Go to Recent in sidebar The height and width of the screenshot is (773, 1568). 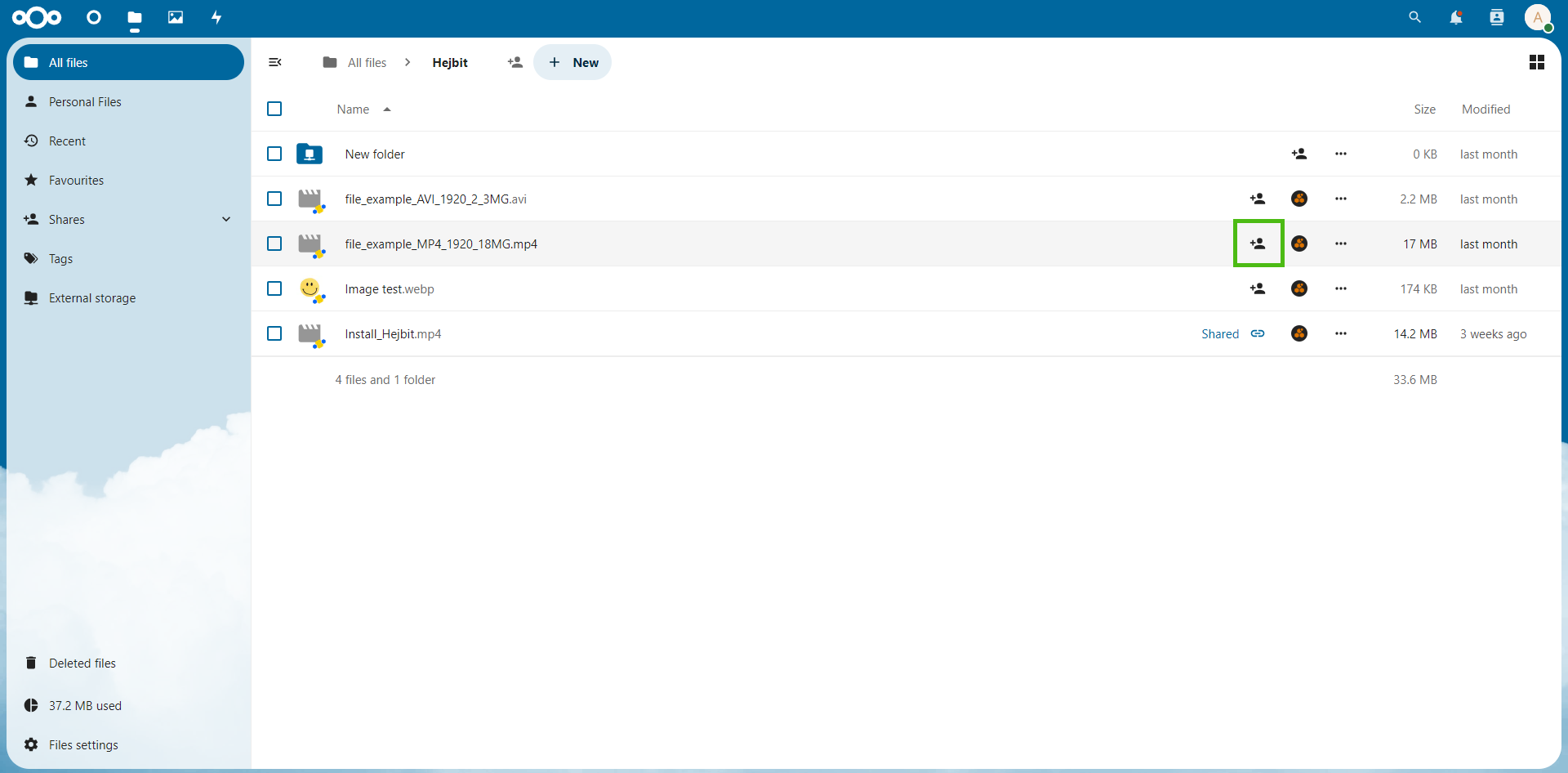click(x=67, y=141)
